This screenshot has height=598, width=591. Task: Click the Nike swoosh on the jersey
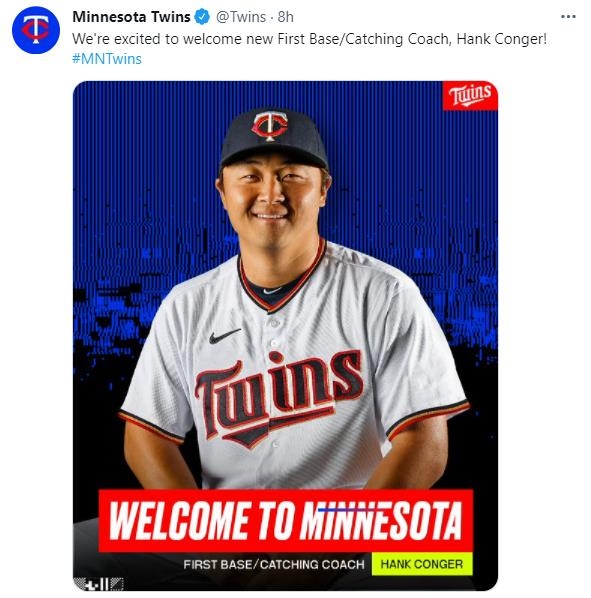pyautogui.click(x=224, y=335)
